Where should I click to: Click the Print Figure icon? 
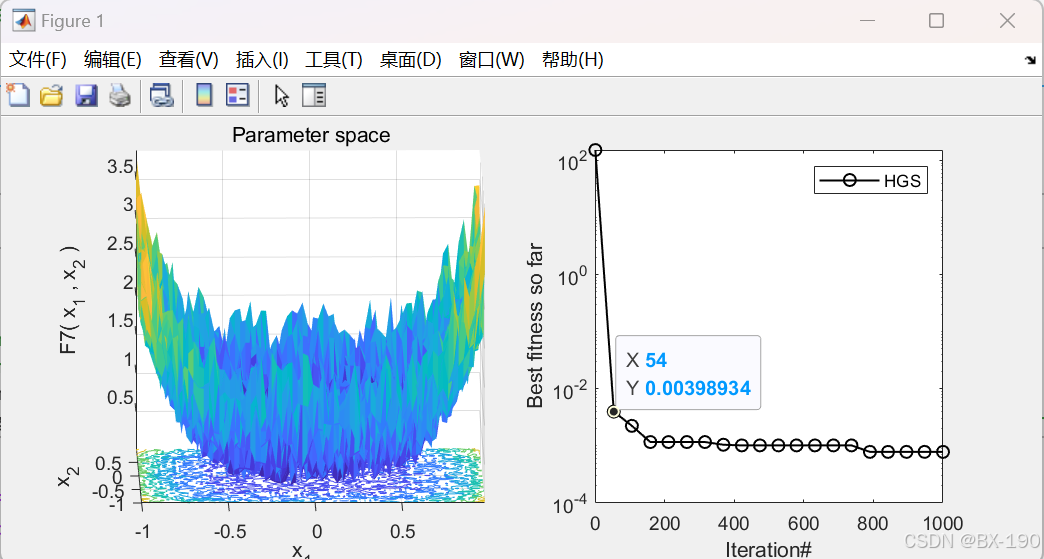[120, 95]
